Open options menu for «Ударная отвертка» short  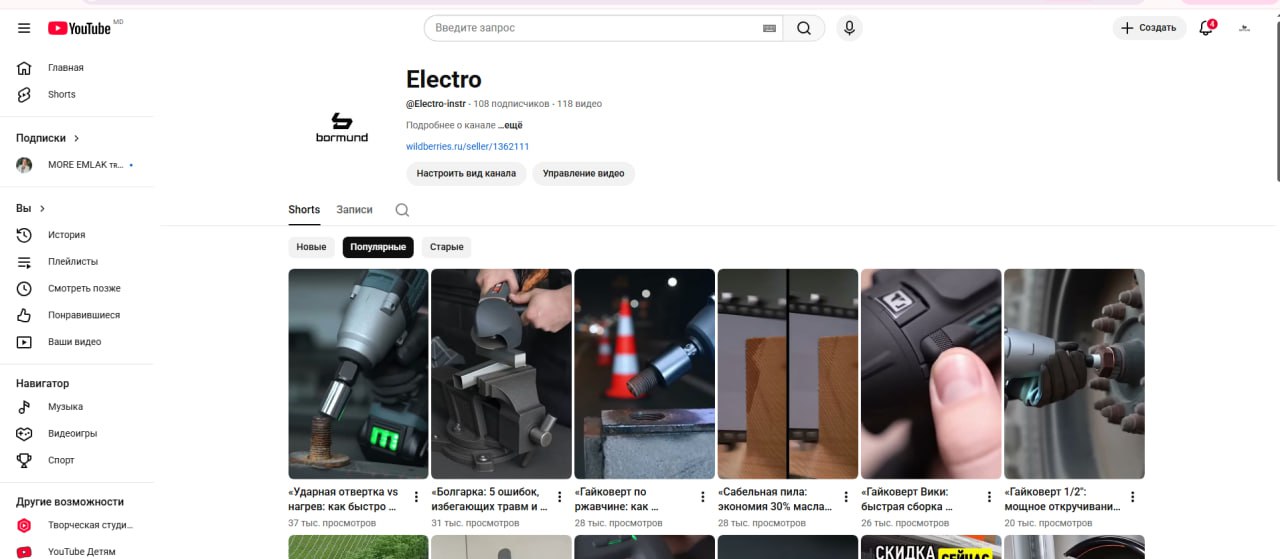(416, 497)
